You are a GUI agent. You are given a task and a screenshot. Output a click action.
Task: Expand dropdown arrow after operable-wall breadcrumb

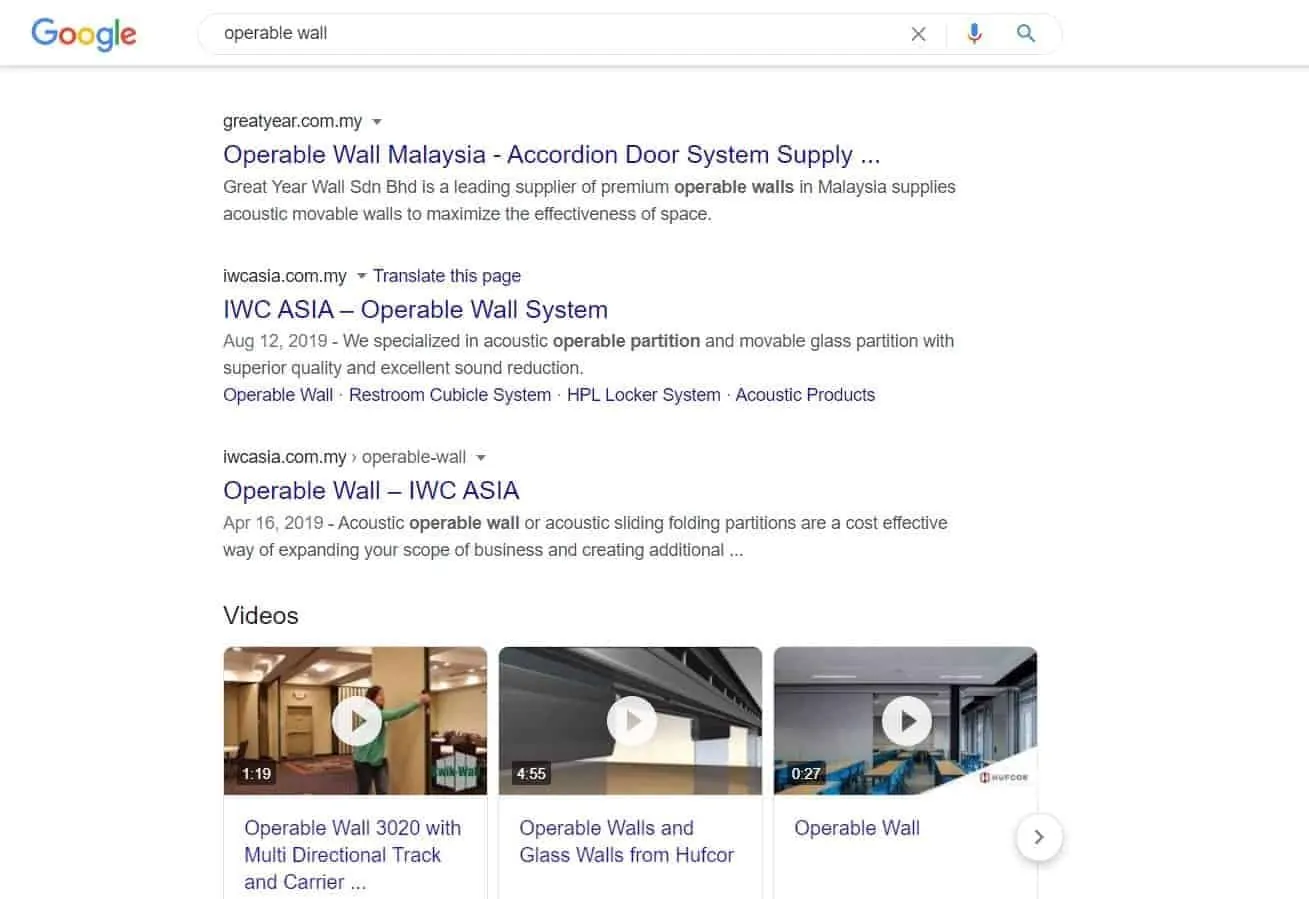point(481,458)
